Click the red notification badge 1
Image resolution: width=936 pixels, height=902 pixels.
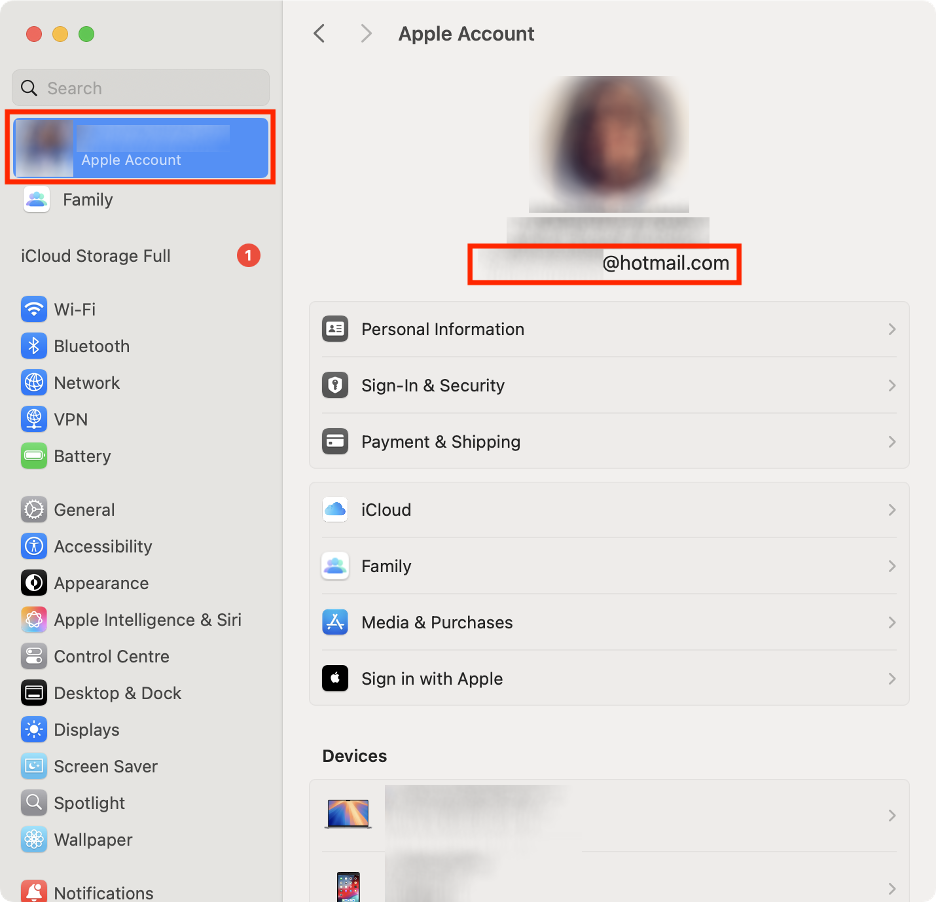tap(248, 255)
